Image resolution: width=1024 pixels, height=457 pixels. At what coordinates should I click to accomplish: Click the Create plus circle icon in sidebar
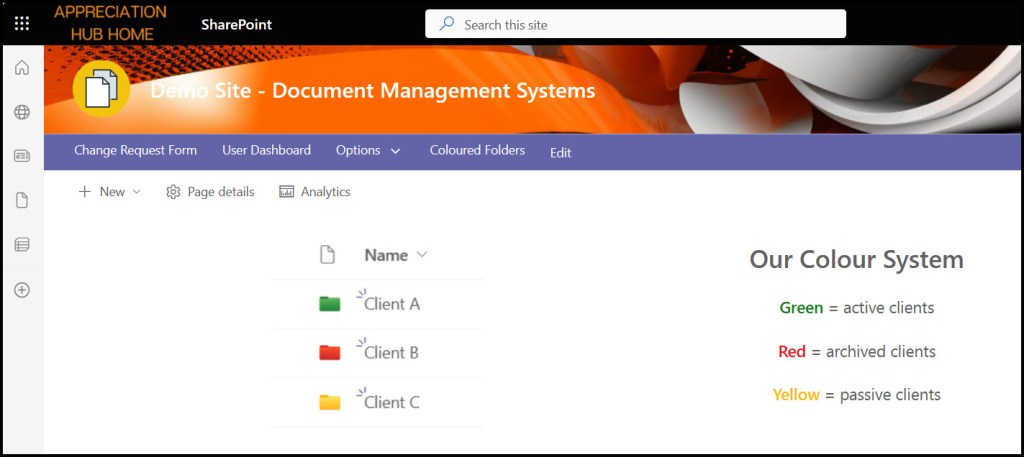tap(21, 290)
